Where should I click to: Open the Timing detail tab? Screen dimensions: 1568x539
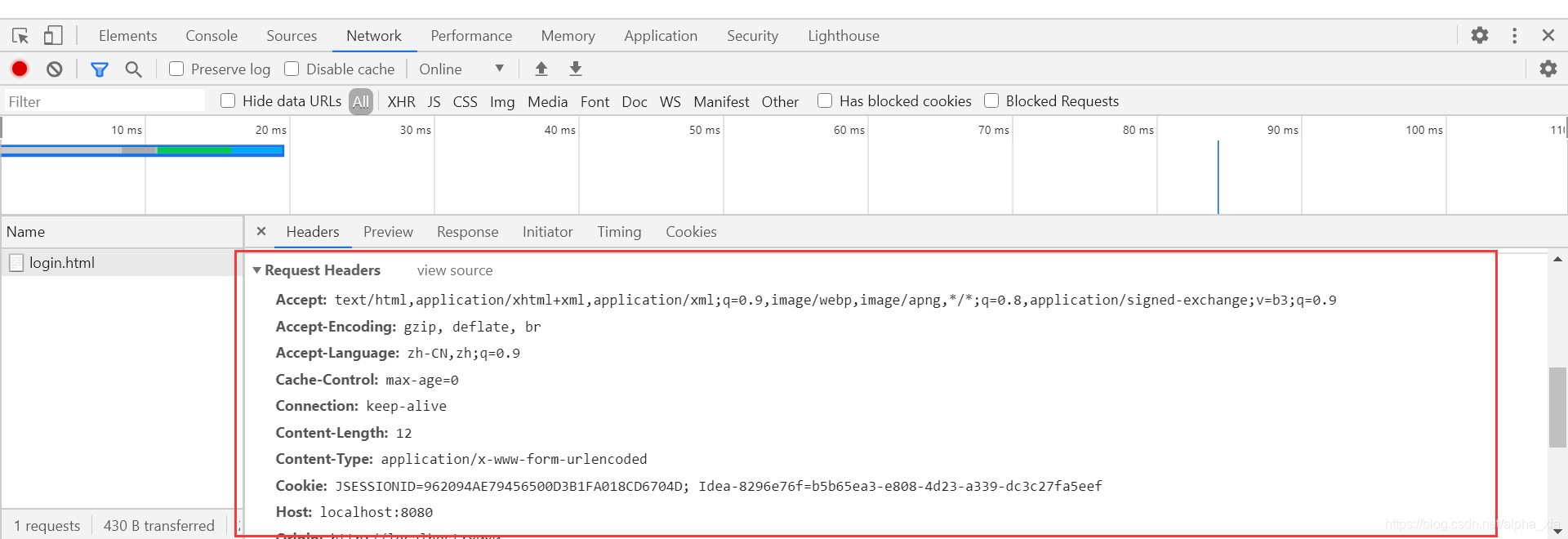tap(619, 232)
